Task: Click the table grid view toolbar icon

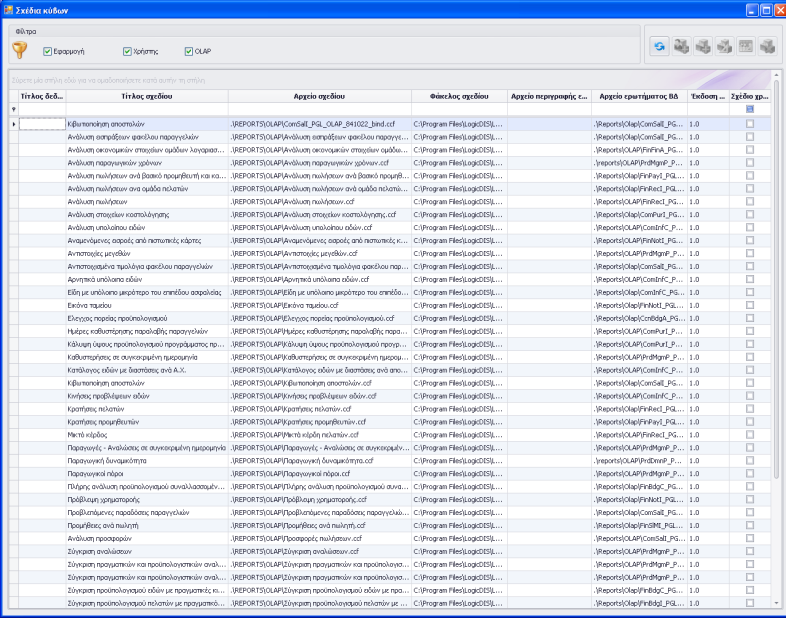Action: (746, 47)
